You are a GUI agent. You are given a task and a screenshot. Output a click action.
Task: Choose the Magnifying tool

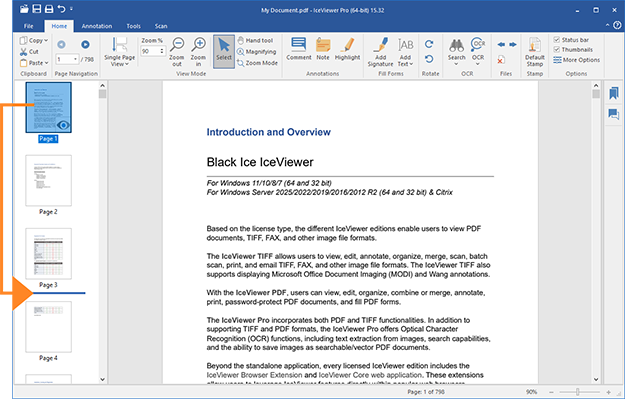point(256,51)
